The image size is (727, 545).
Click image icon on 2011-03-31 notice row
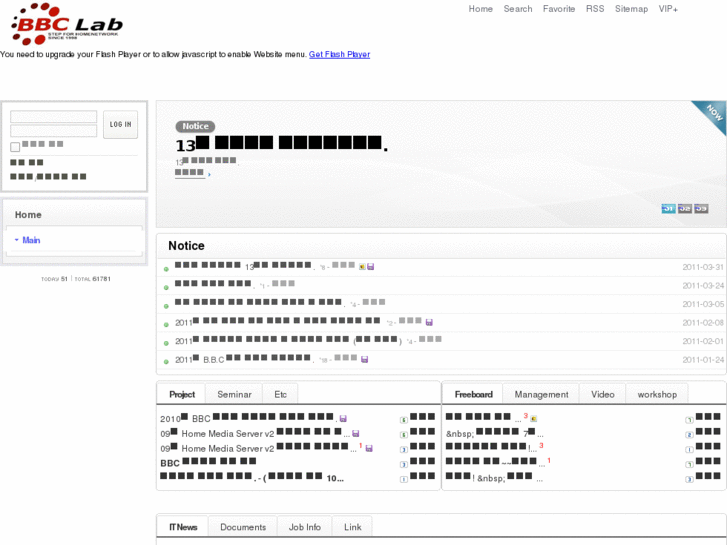click(363, 267)
